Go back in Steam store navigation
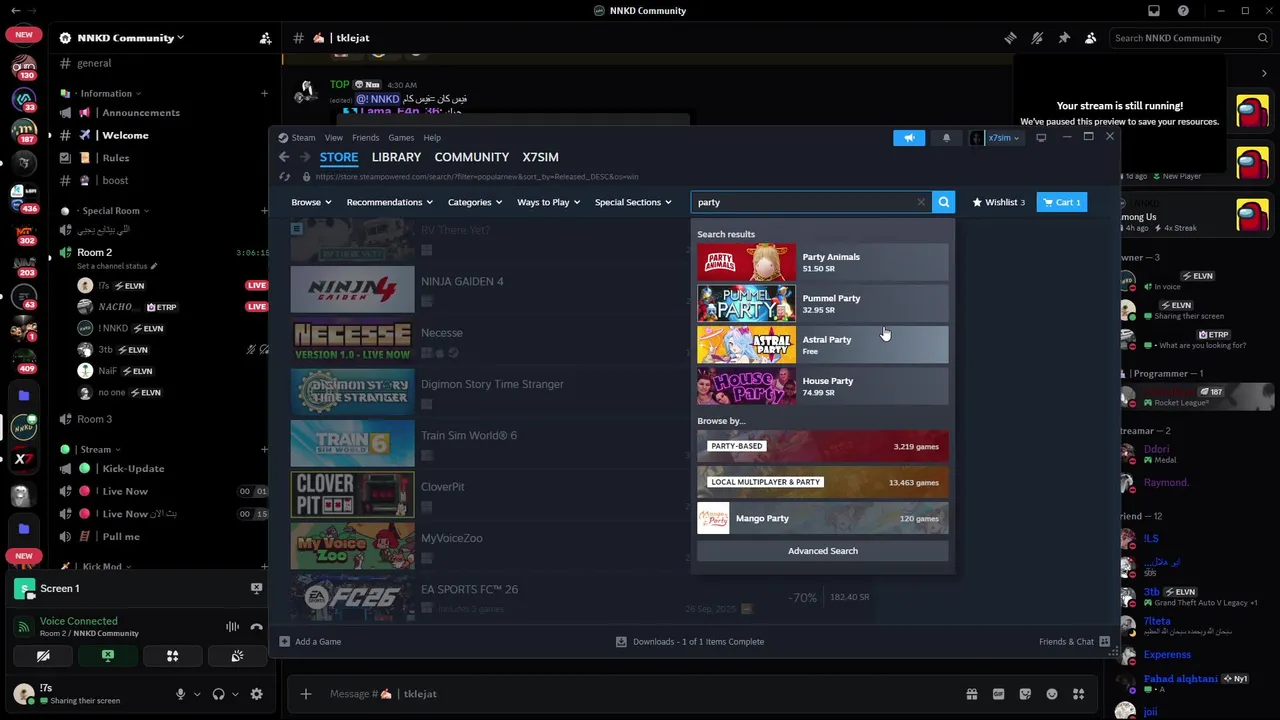The height and width of the screenshot is (720, 1280). pos(284,157)
